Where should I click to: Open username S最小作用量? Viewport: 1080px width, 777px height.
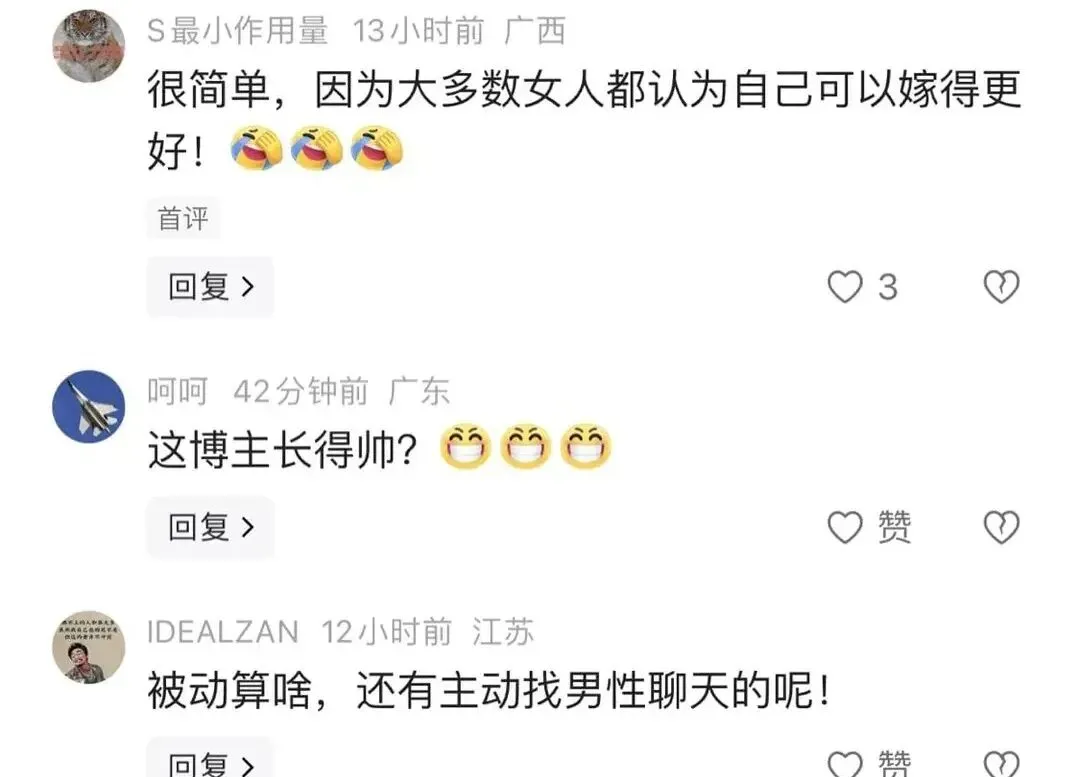pyautogui.click(x=238, y=31)
